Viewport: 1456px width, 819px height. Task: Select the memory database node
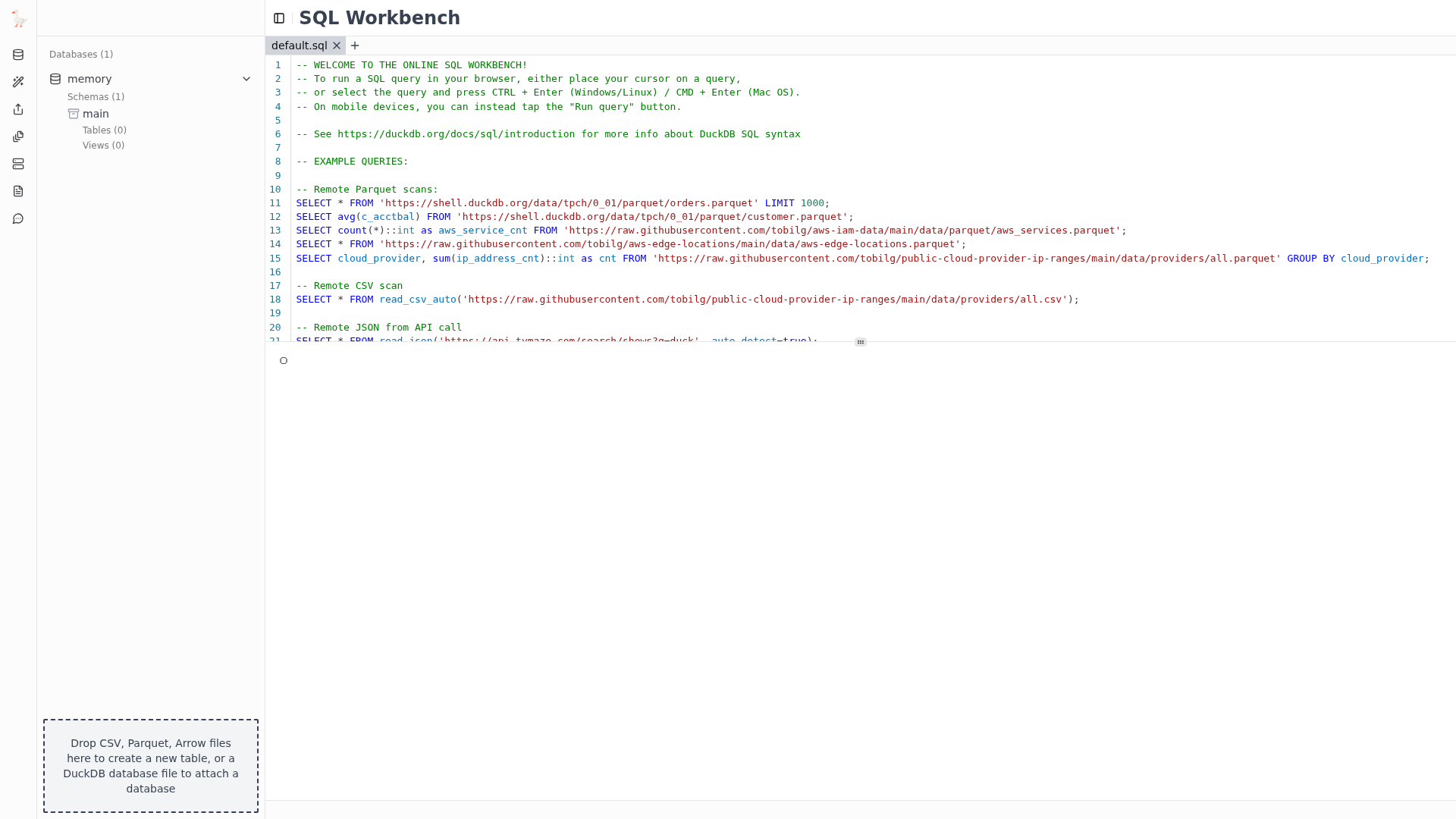click(x=89, y=79)
